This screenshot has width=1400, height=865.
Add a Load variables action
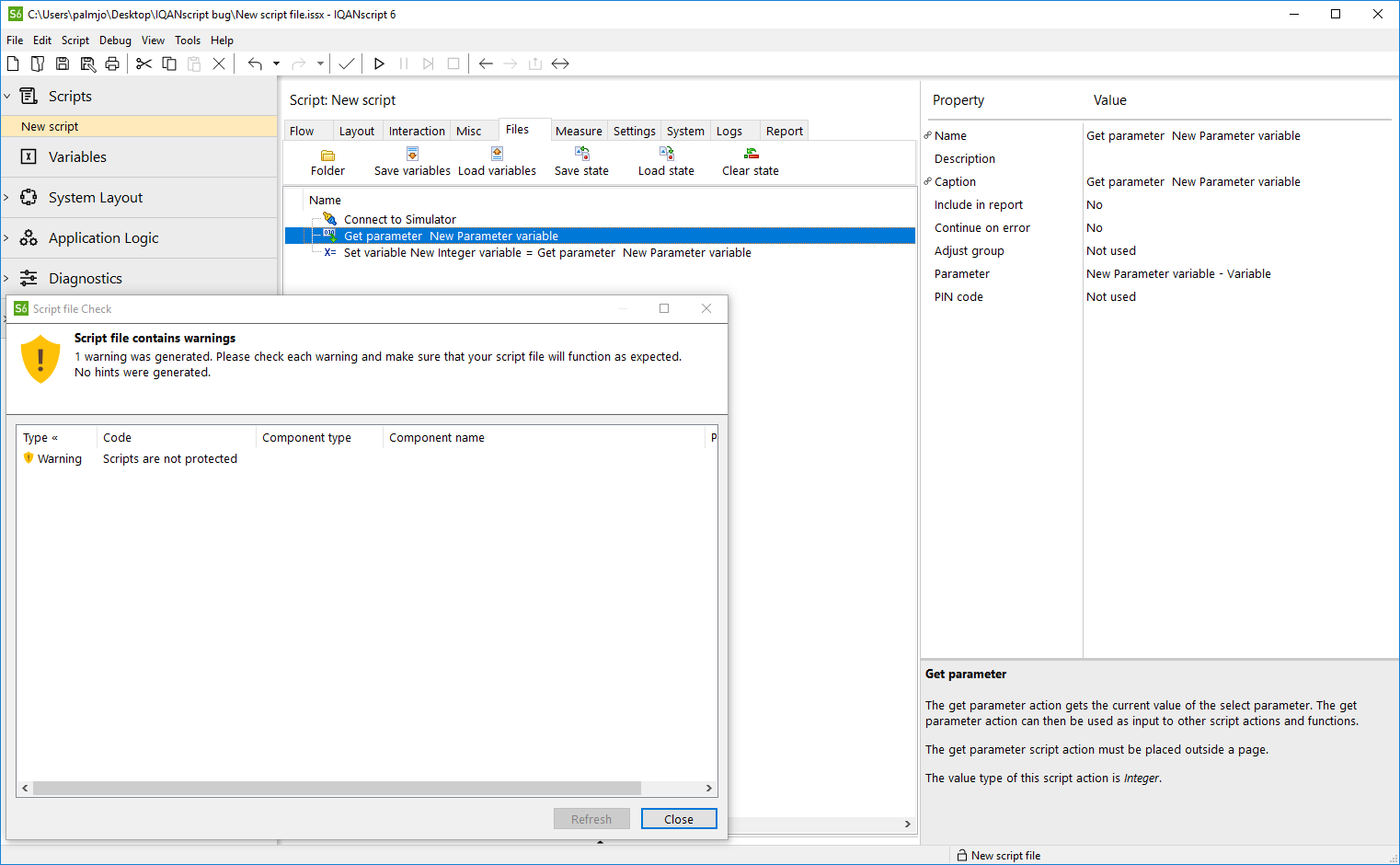tap(497, 162)
